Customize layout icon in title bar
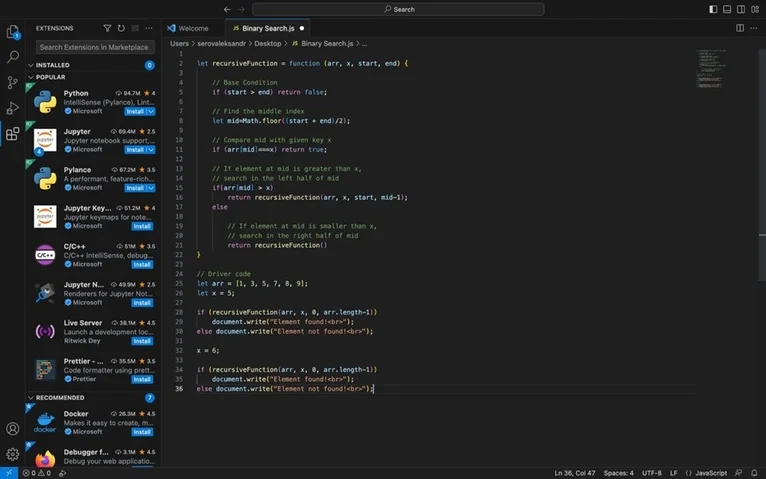This screenshot has height=479, width=766. click(x=755, y=9)
